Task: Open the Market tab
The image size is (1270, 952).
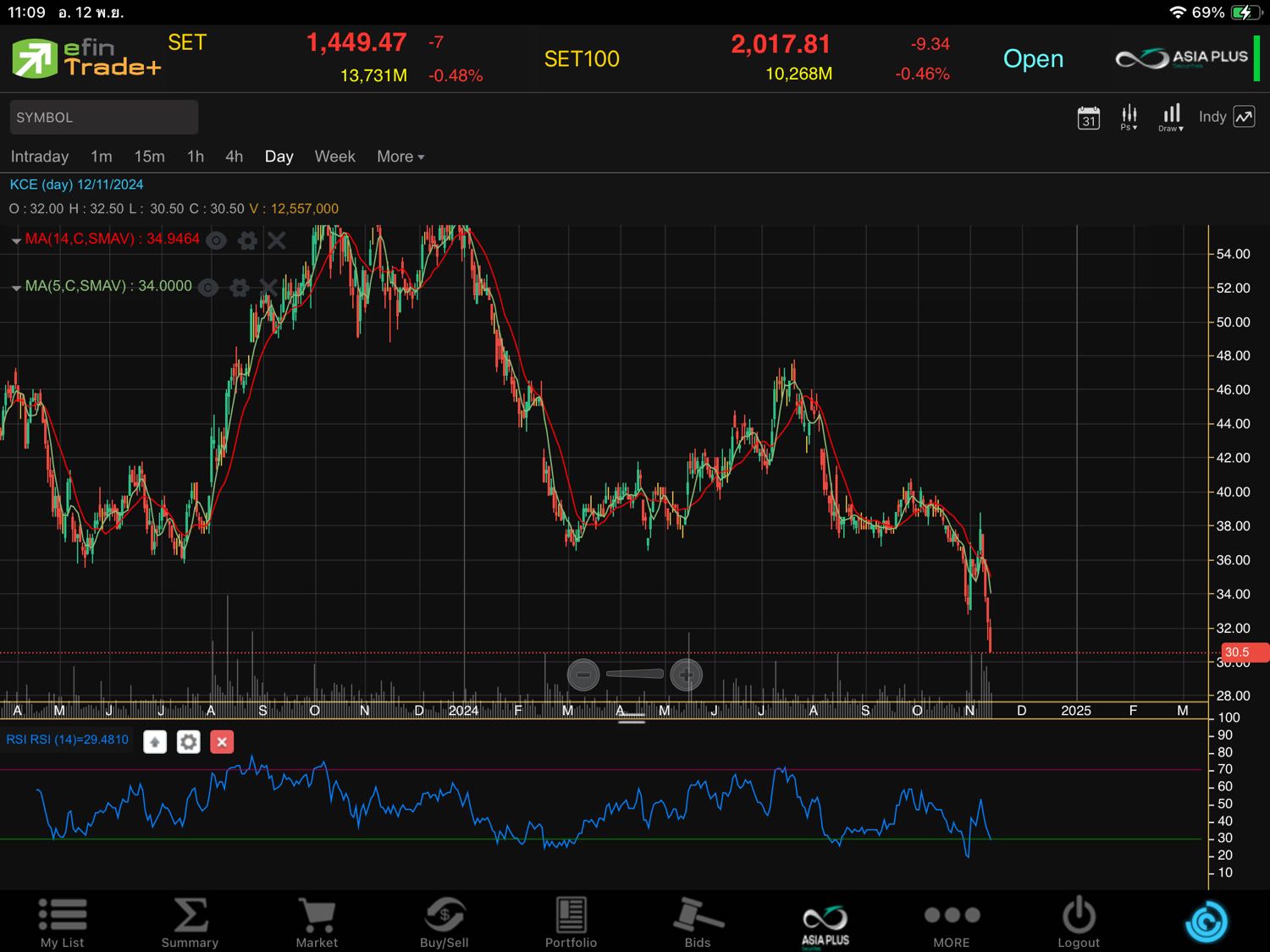Action: [x=317, y=922]
